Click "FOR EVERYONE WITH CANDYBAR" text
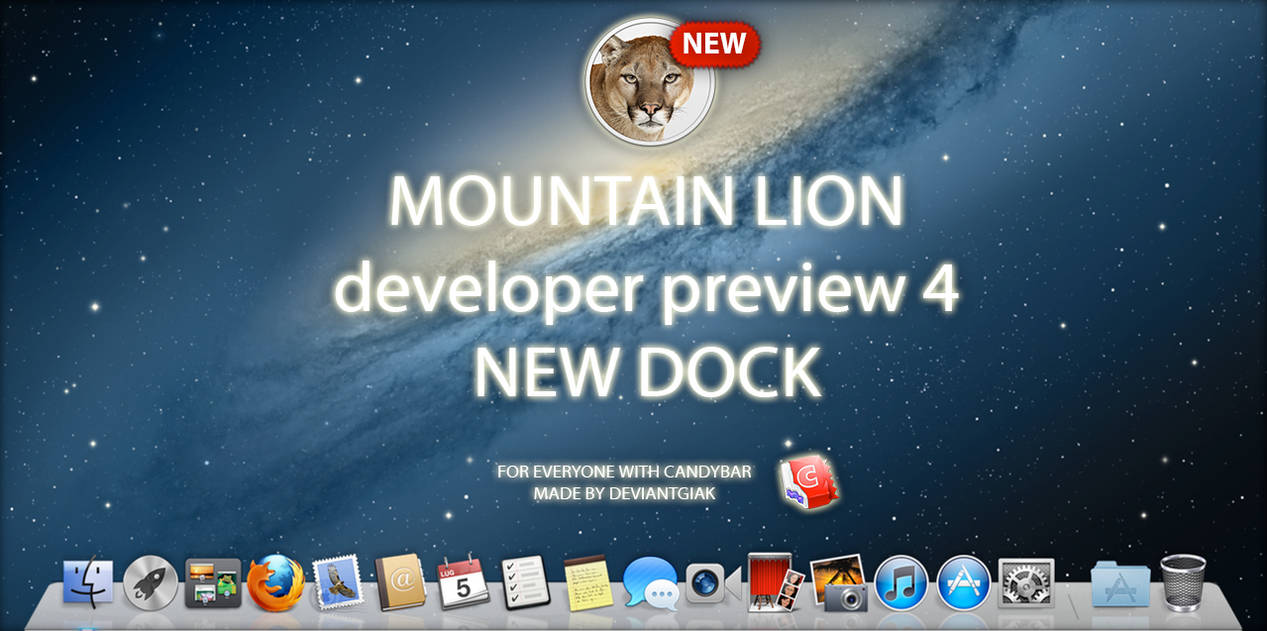This screenshot has height=631, width=1267. click(625, 471)
